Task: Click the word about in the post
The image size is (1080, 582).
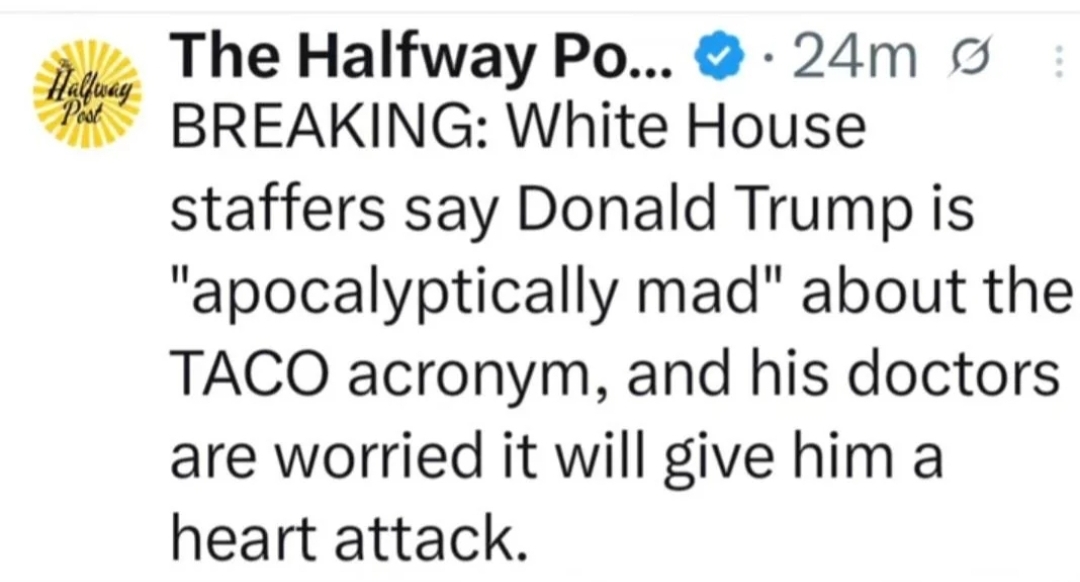Action: coord(886,291)
